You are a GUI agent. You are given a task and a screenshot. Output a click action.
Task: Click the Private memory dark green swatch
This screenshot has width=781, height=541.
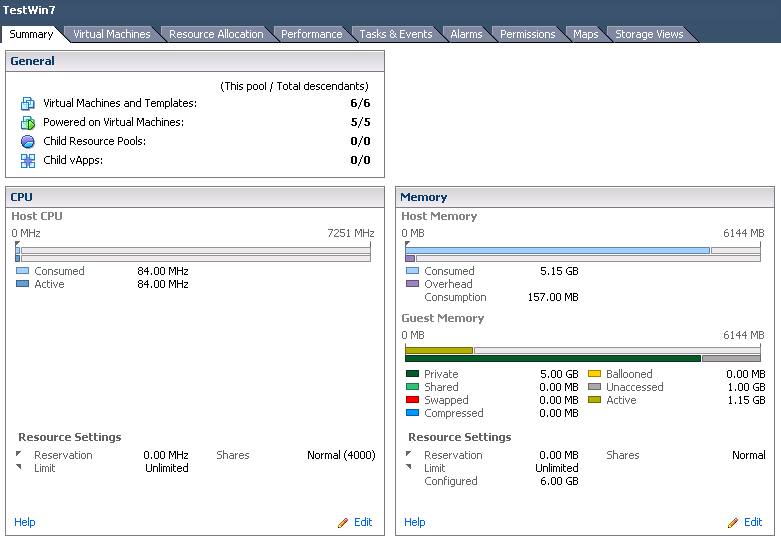pos(412,374)
